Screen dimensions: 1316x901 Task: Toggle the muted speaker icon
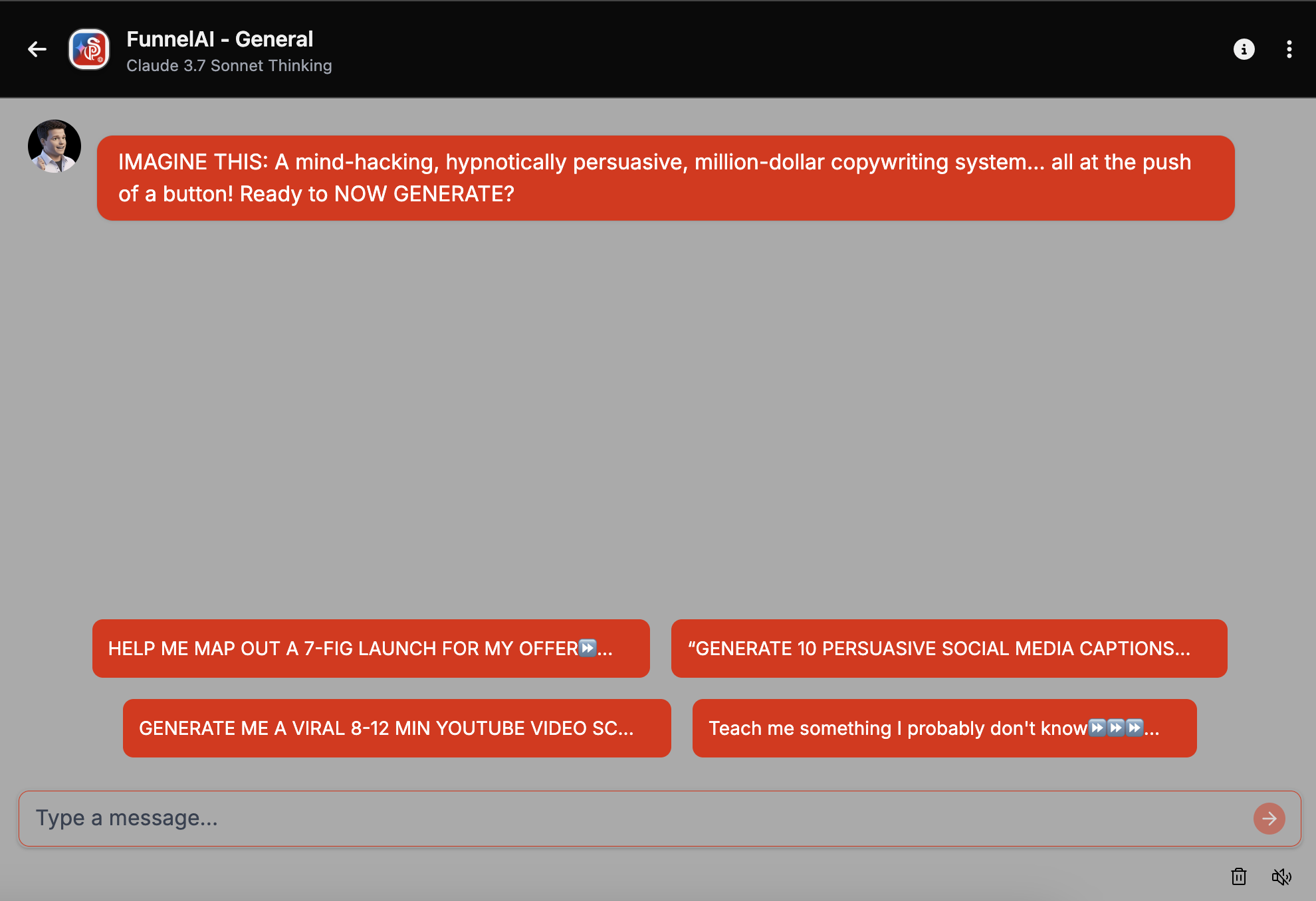click(x=1281, y=877)
